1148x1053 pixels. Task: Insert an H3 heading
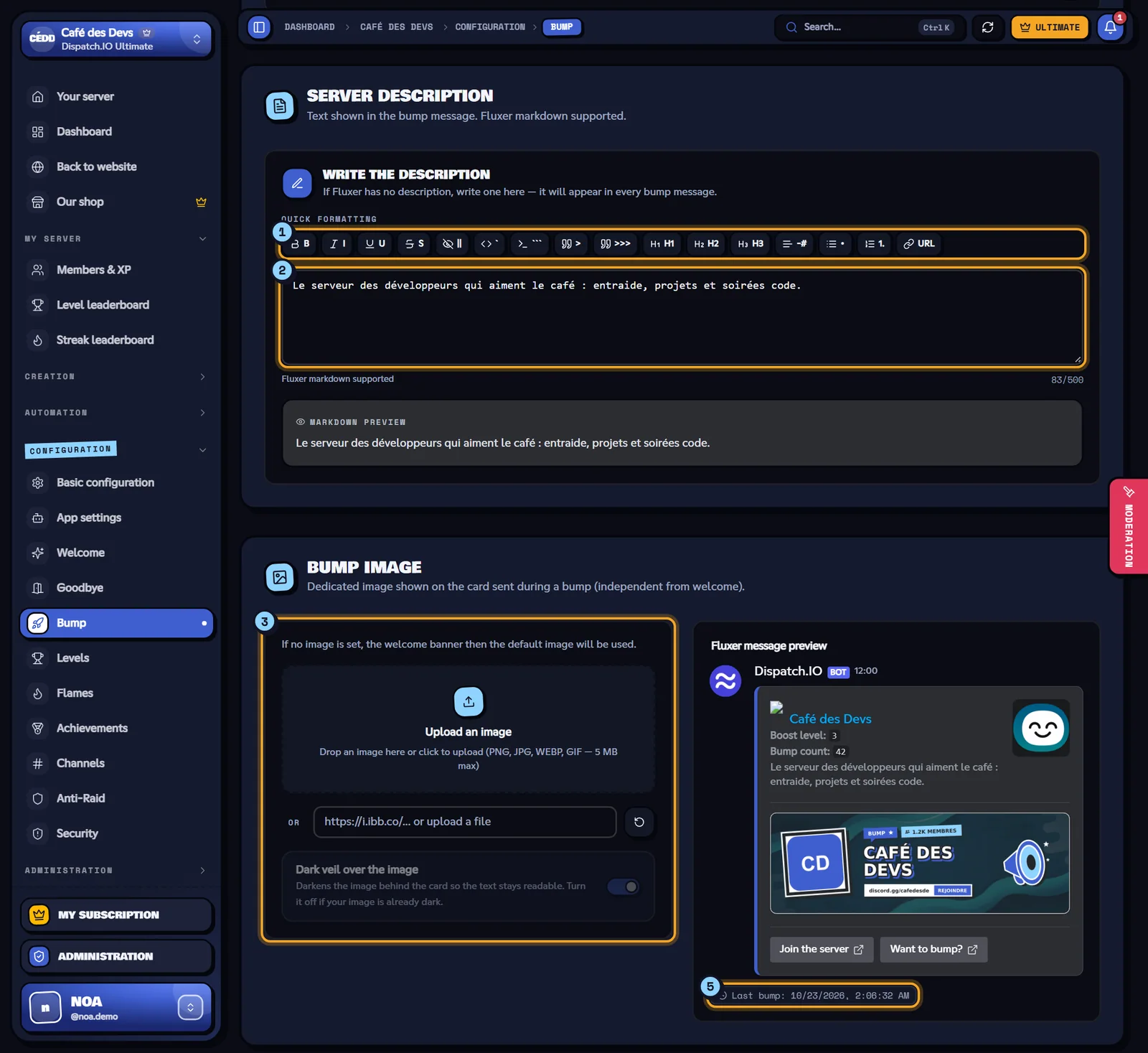[x=751, y=244]
